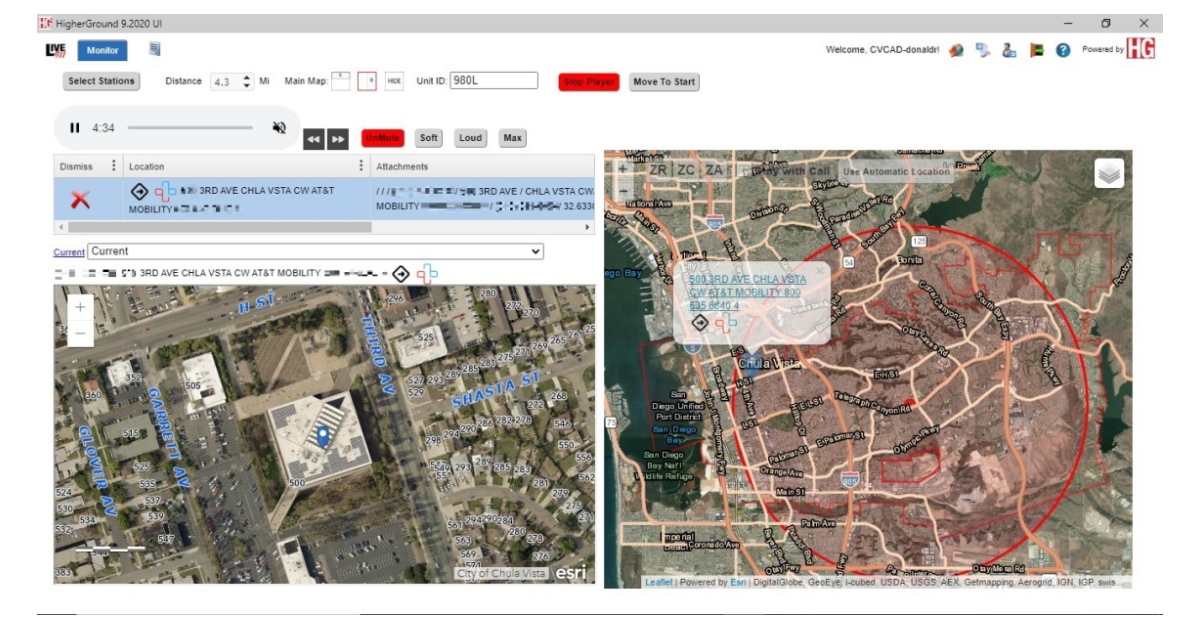Click the playback progress slider

click(190, 127)
